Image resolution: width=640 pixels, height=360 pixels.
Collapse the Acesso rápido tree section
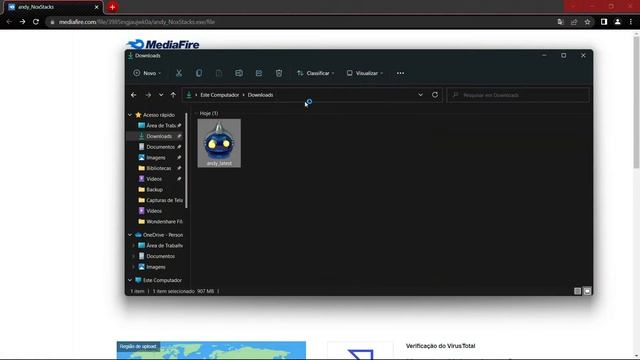click(x=130, y=115)
